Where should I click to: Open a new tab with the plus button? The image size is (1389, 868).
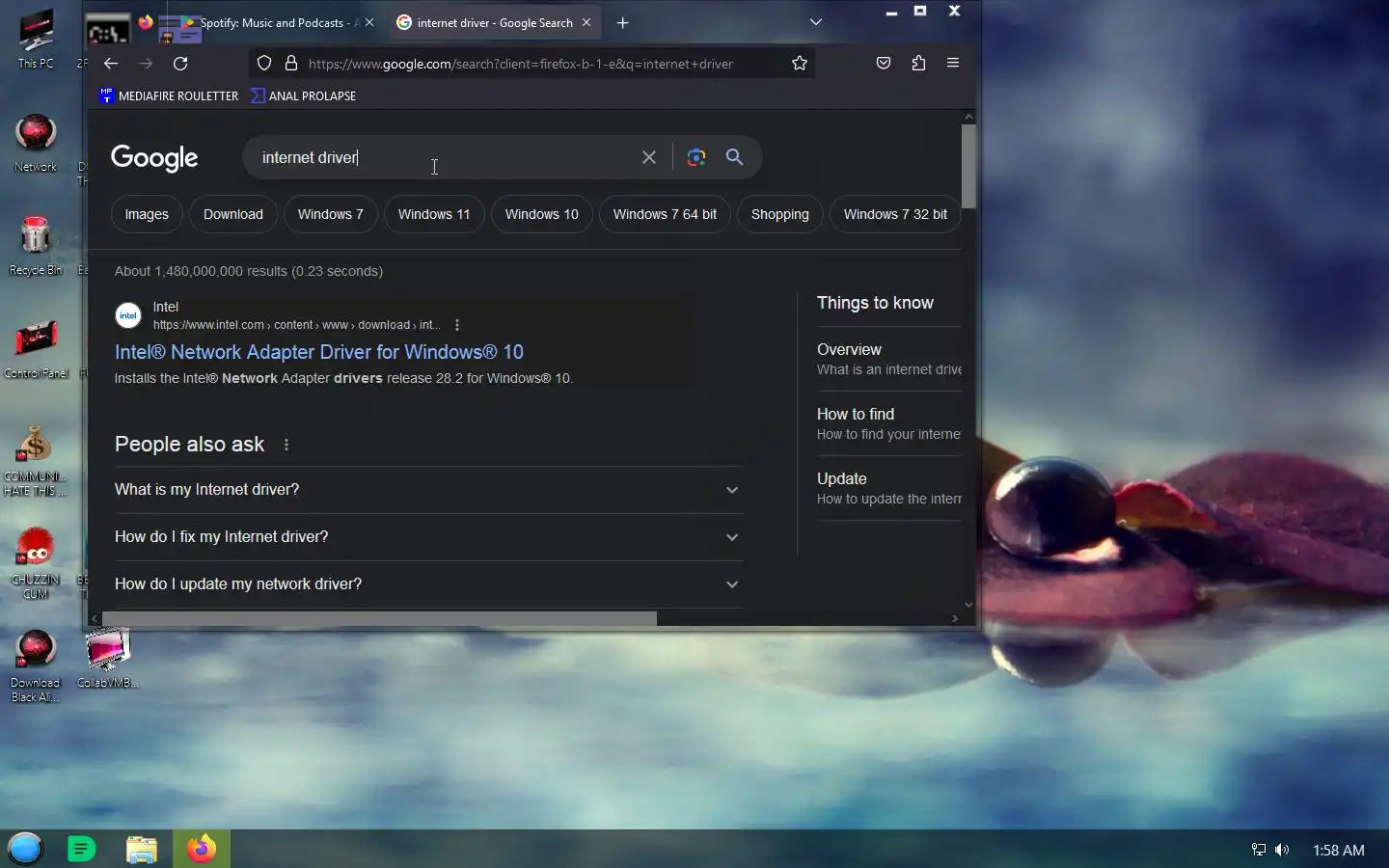(623, 23)
